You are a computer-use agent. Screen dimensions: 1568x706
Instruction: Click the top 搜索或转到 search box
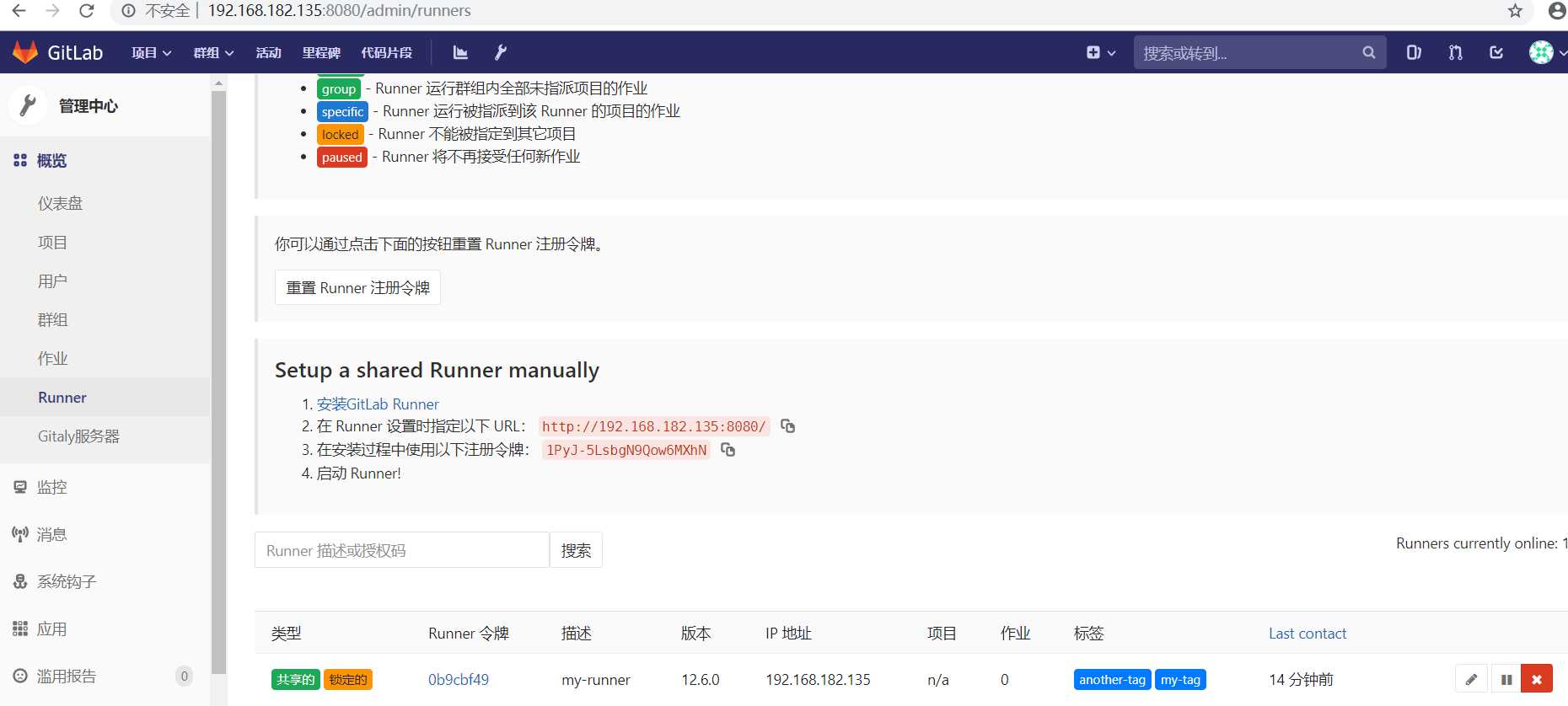1259,52
